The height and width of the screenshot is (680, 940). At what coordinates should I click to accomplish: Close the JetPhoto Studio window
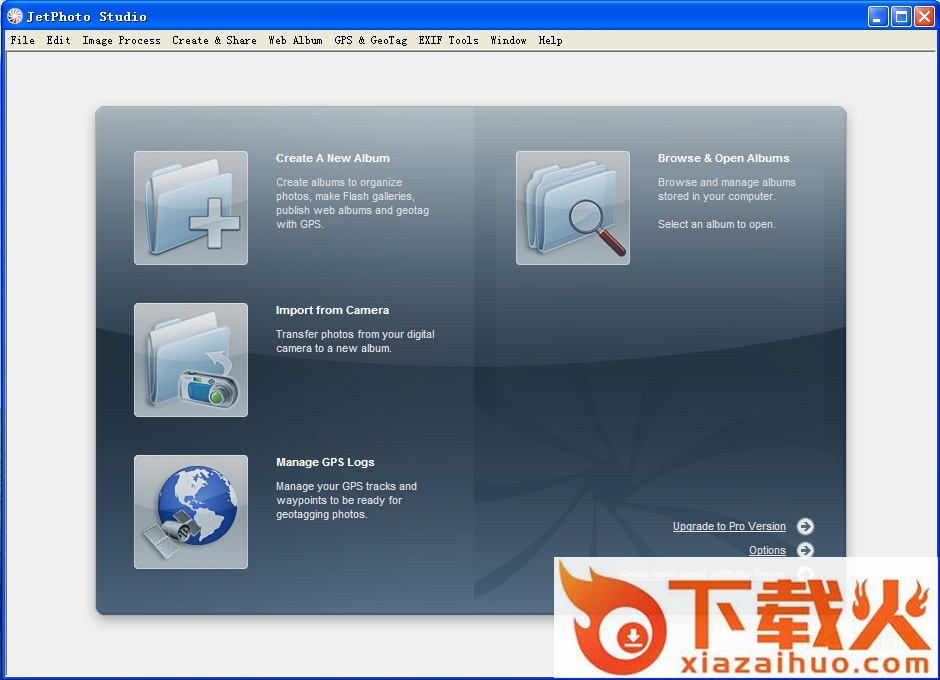coord(924,16)
